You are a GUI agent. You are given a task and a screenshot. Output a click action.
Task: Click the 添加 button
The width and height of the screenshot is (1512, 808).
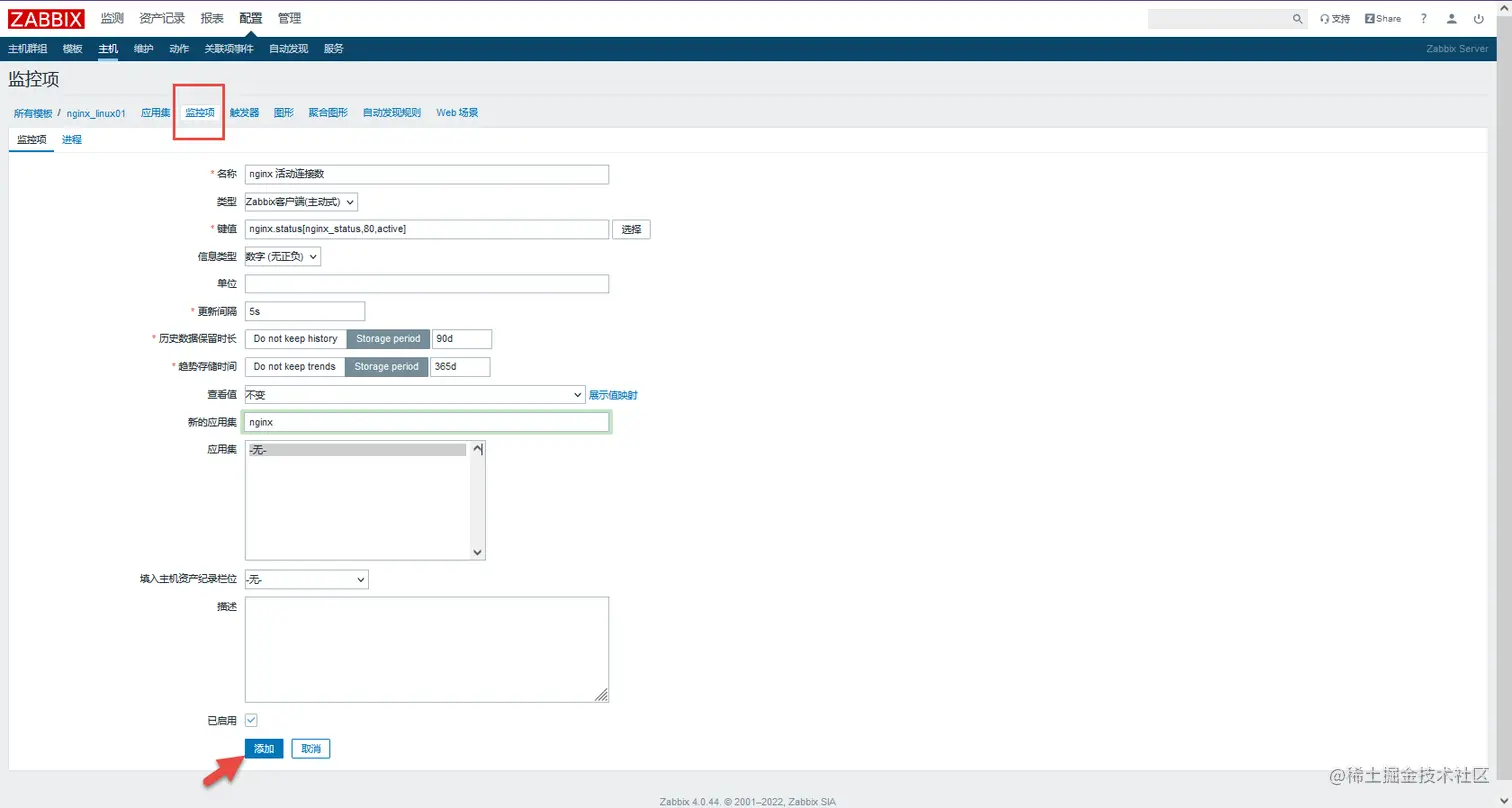[264, 749]
